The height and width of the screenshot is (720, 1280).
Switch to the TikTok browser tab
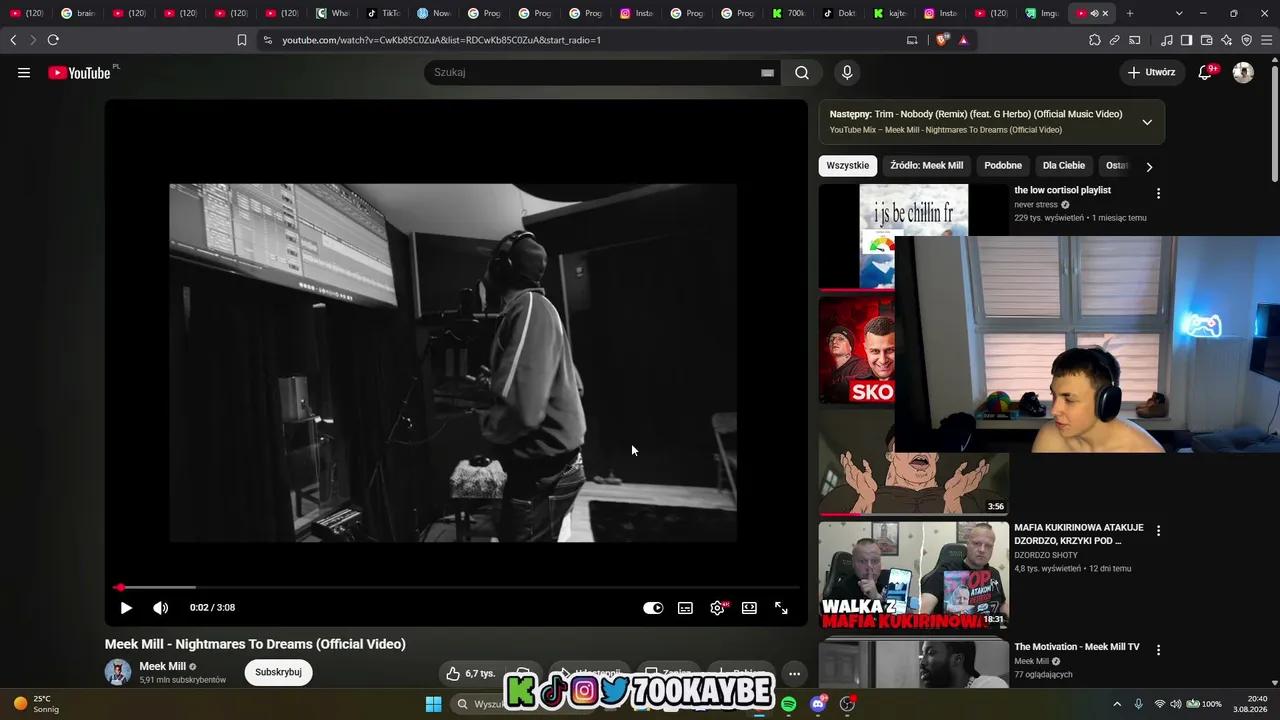(x=383, y=13)
